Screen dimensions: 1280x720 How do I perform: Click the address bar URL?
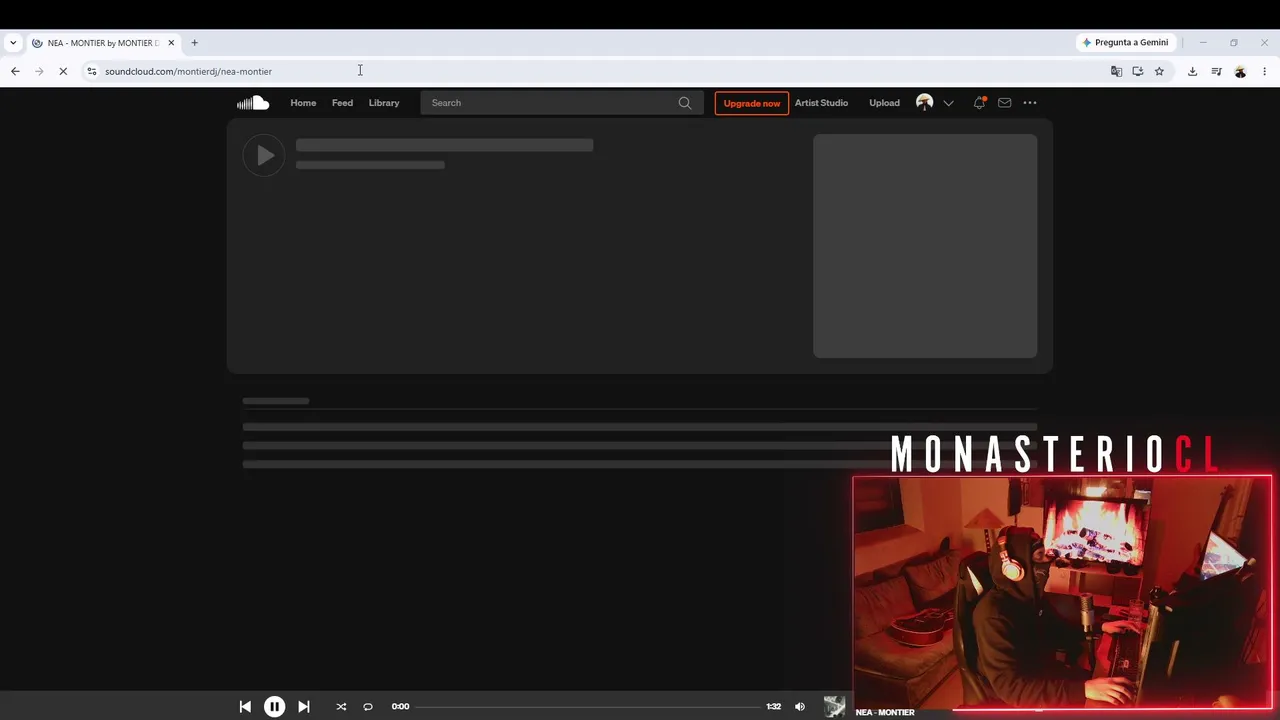pyautogui.click(x=188, y=71)
